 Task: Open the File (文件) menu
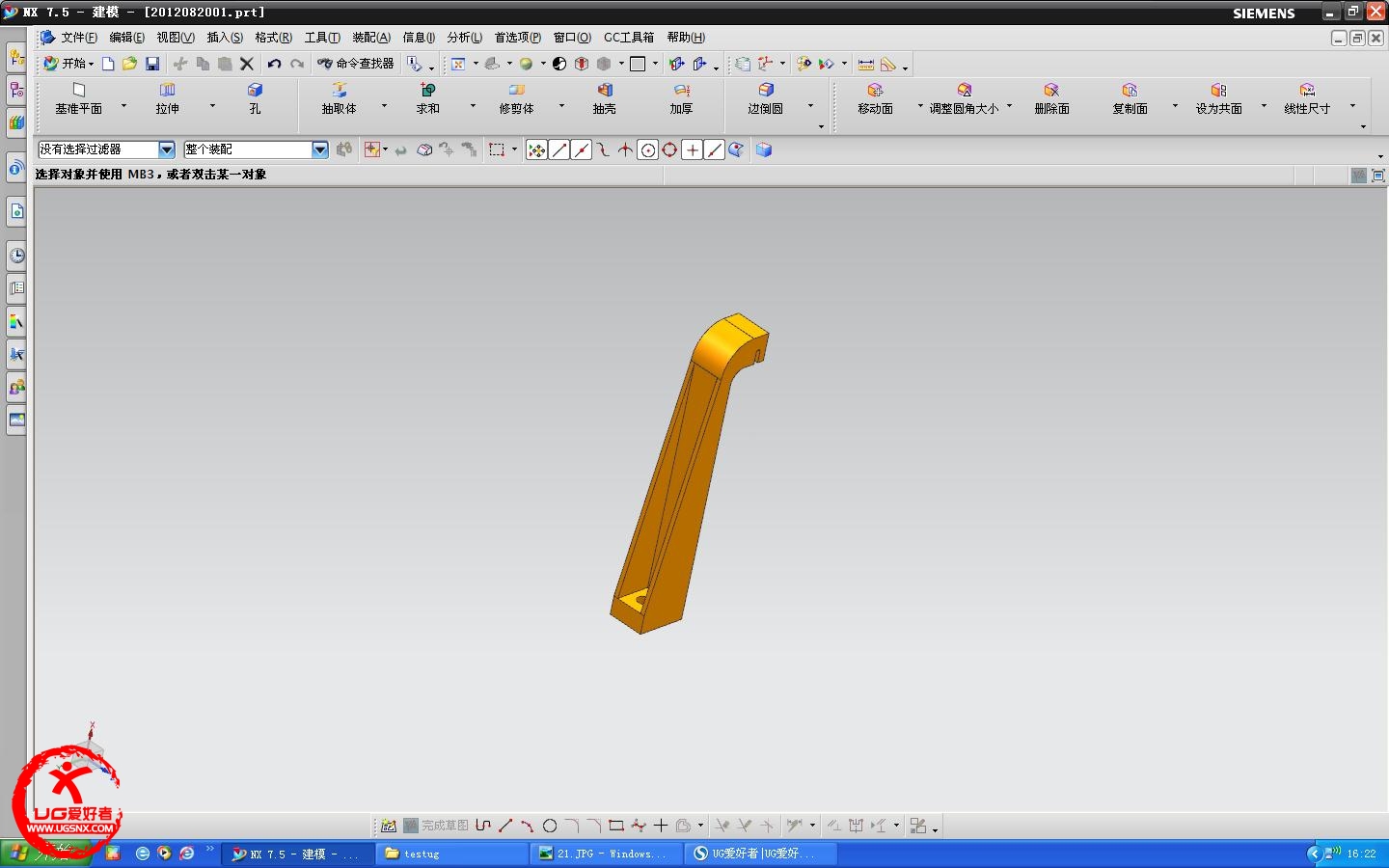(79, 38)
